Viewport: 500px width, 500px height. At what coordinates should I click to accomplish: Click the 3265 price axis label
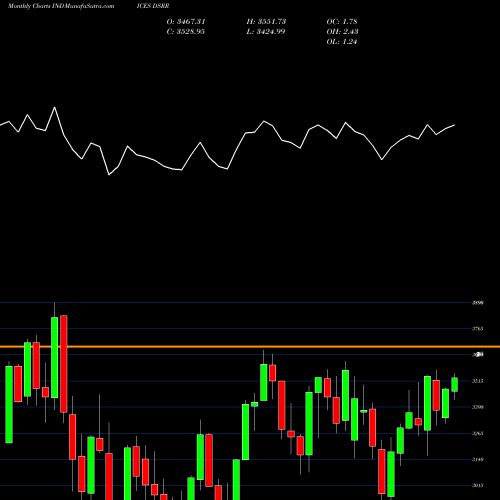tap(478, 433)
